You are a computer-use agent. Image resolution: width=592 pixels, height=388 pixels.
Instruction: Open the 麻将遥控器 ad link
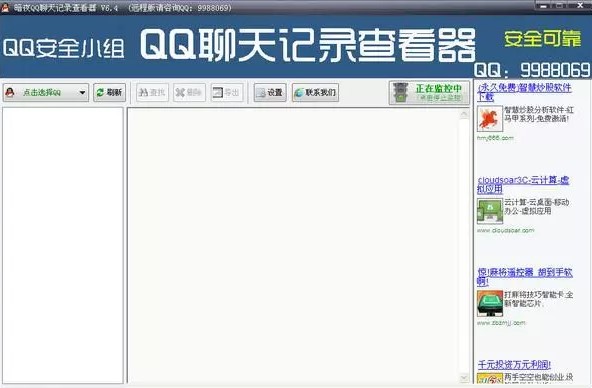[525, 277]
